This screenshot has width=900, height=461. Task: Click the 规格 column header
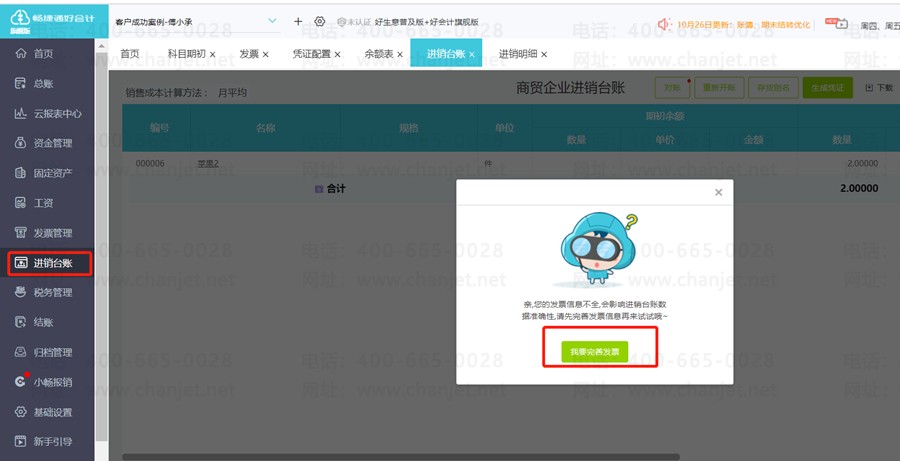(409, 127)
